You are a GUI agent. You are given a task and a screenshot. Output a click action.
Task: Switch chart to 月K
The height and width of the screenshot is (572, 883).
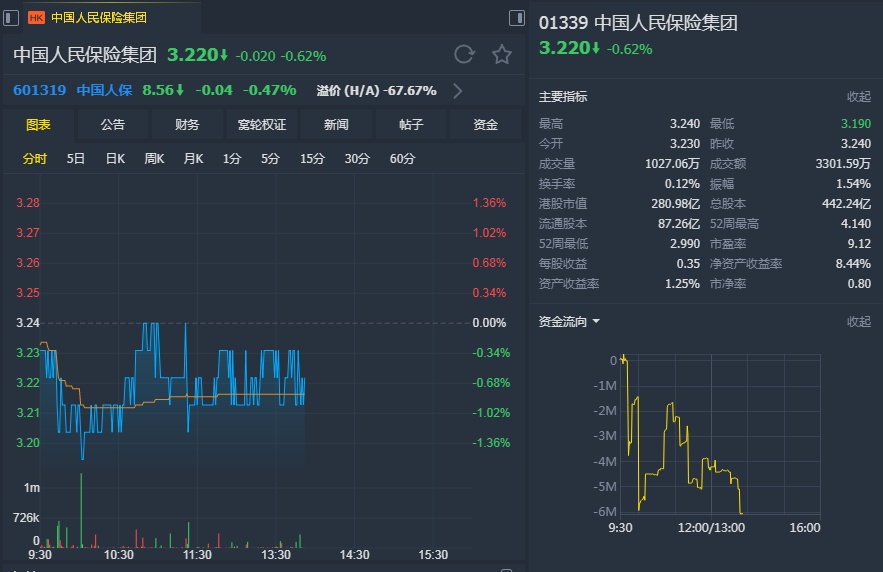point(193,159)
